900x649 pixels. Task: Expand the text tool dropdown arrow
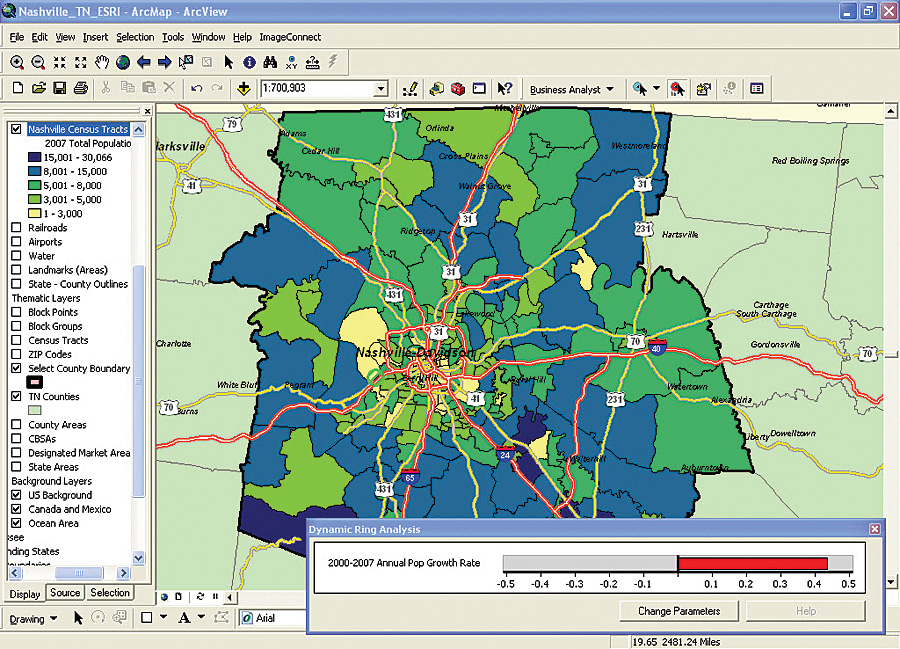click(x=201, y=617)
